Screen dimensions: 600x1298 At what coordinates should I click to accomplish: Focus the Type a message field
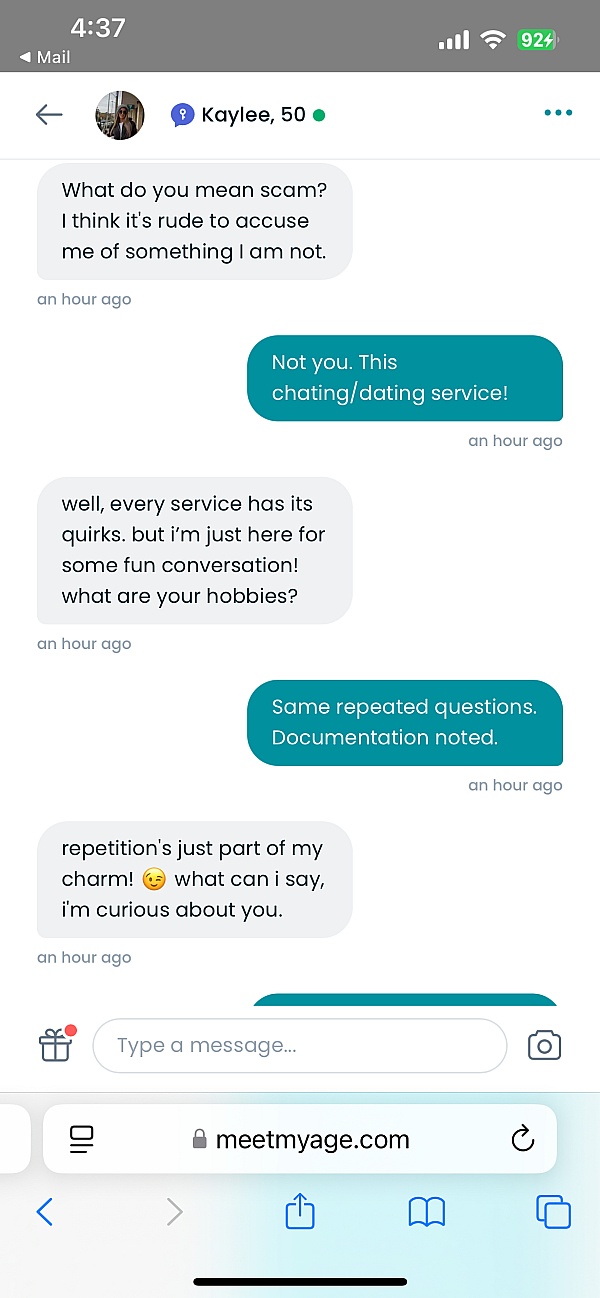[x=300, y=1046]
